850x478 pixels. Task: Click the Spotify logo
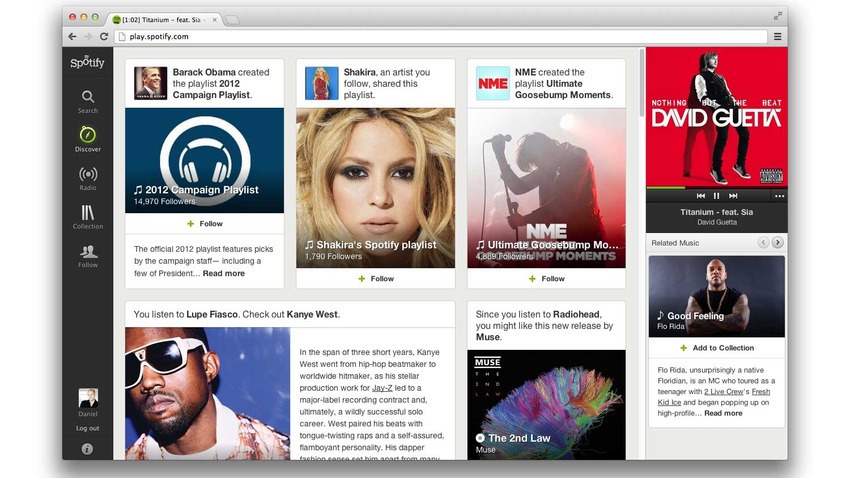pos(87,62)
